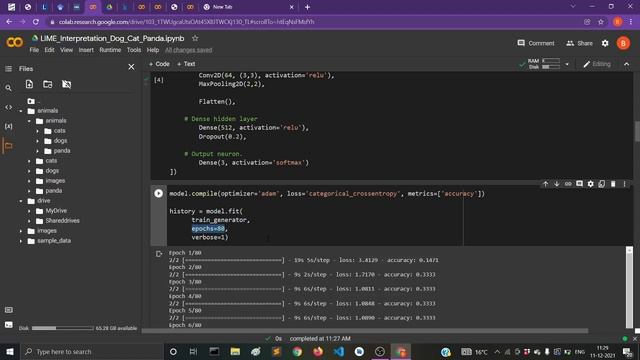Image resolution: width=640 pixels, height=360 pixels.
Task: Open more cell actions menu
Action: [624, 184]
